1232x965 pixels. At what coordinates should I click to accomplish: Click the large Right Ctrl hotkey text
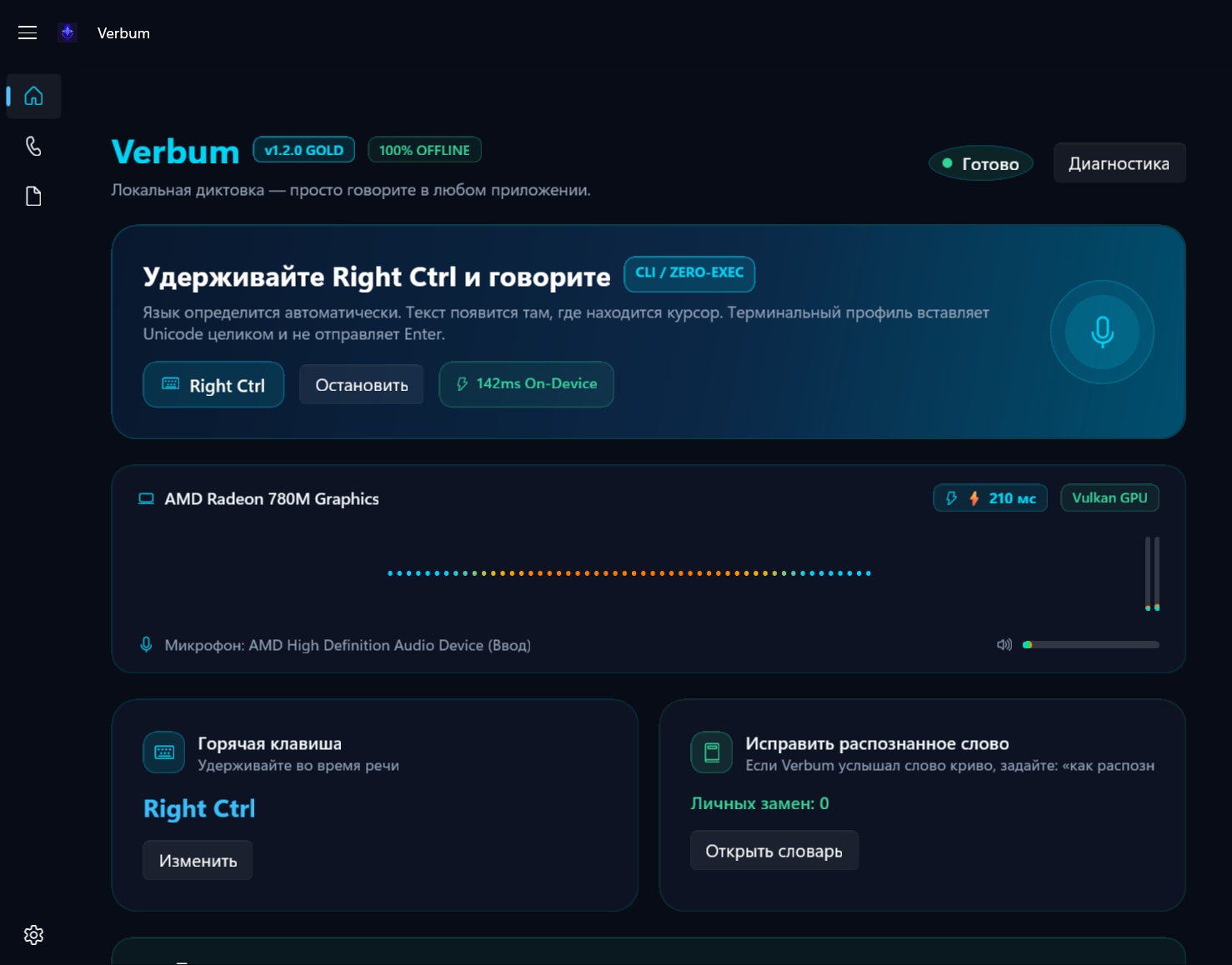coord(199,808)
